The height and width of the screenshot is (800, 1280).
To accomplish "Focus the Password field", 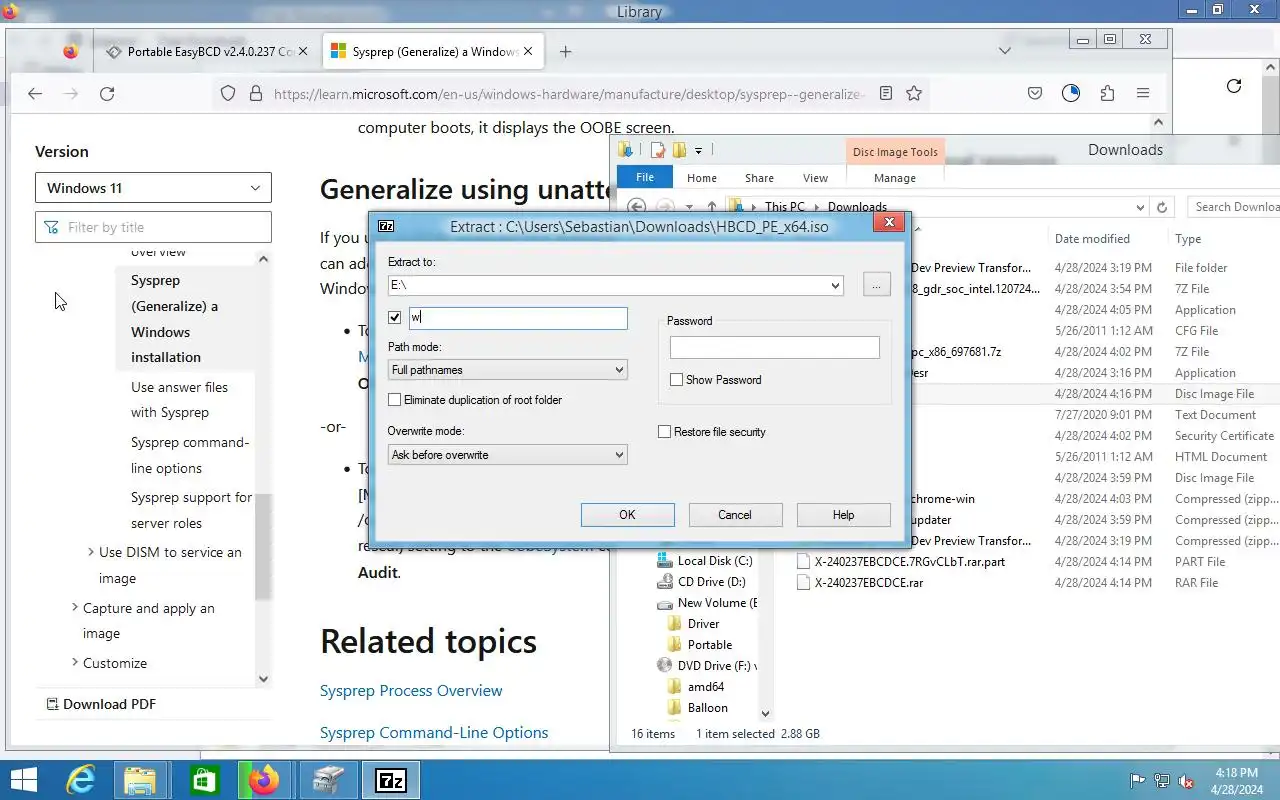I will coord(775,347).
